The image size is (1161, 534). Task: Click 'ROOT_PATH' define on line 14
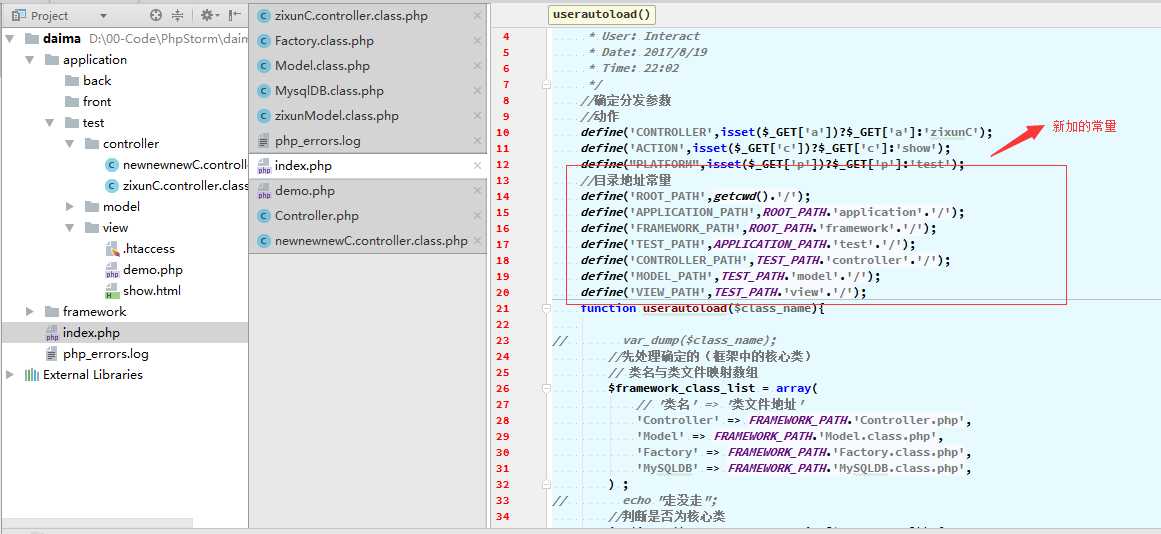(x=668, y=196)
